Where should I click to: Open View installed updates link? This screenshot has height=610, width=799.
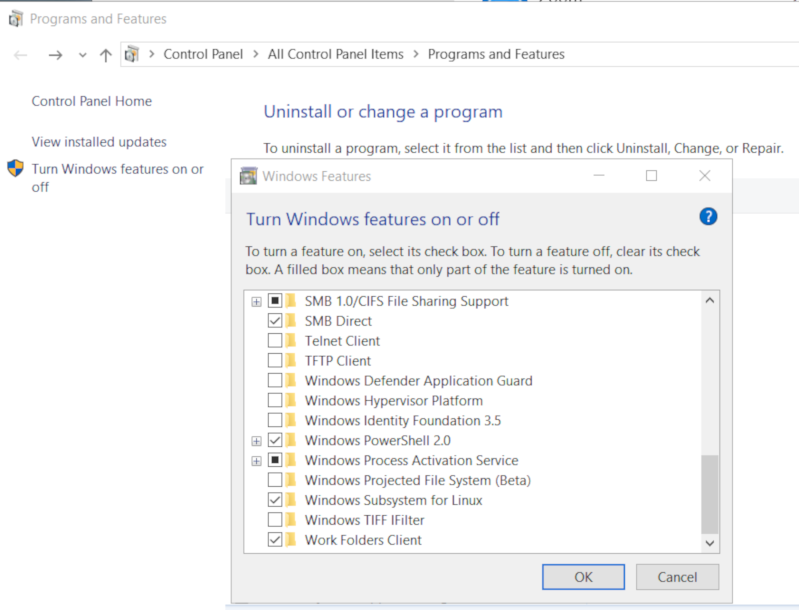tap(99, 142)
